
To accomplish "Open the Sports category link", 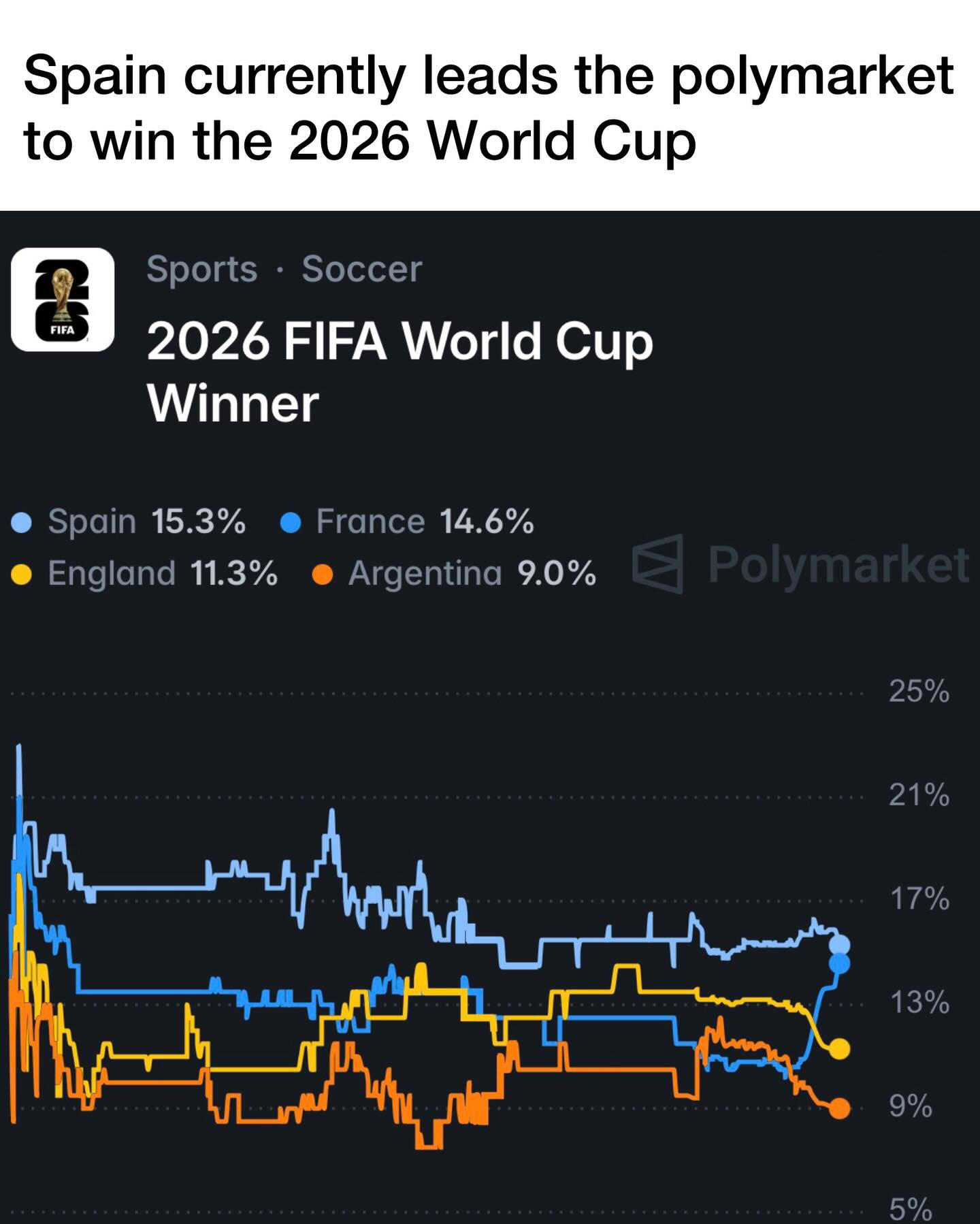I will coord(202,269).
